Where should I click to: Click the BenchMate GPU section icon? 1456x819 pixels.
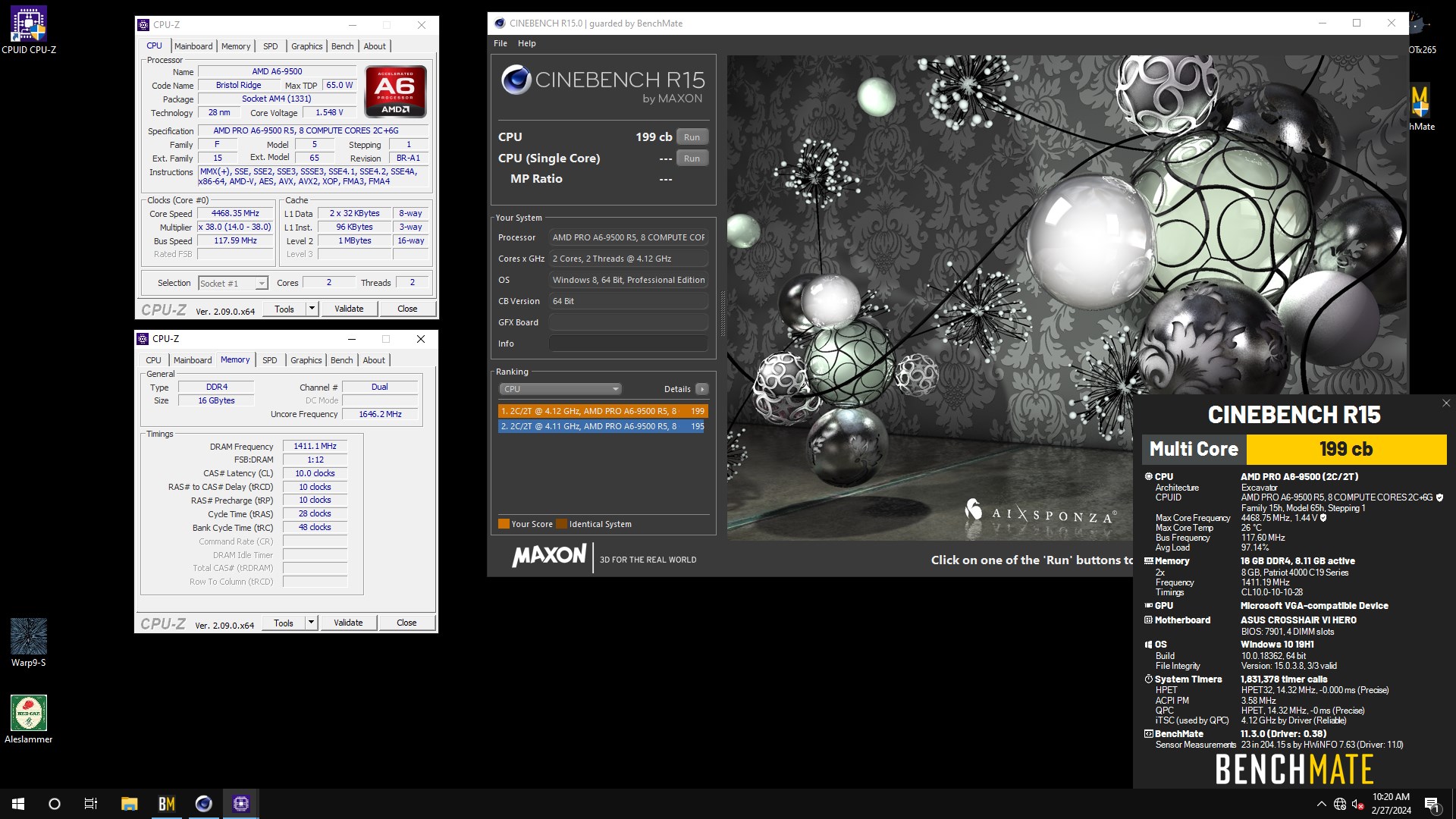tap(1148, 606)
